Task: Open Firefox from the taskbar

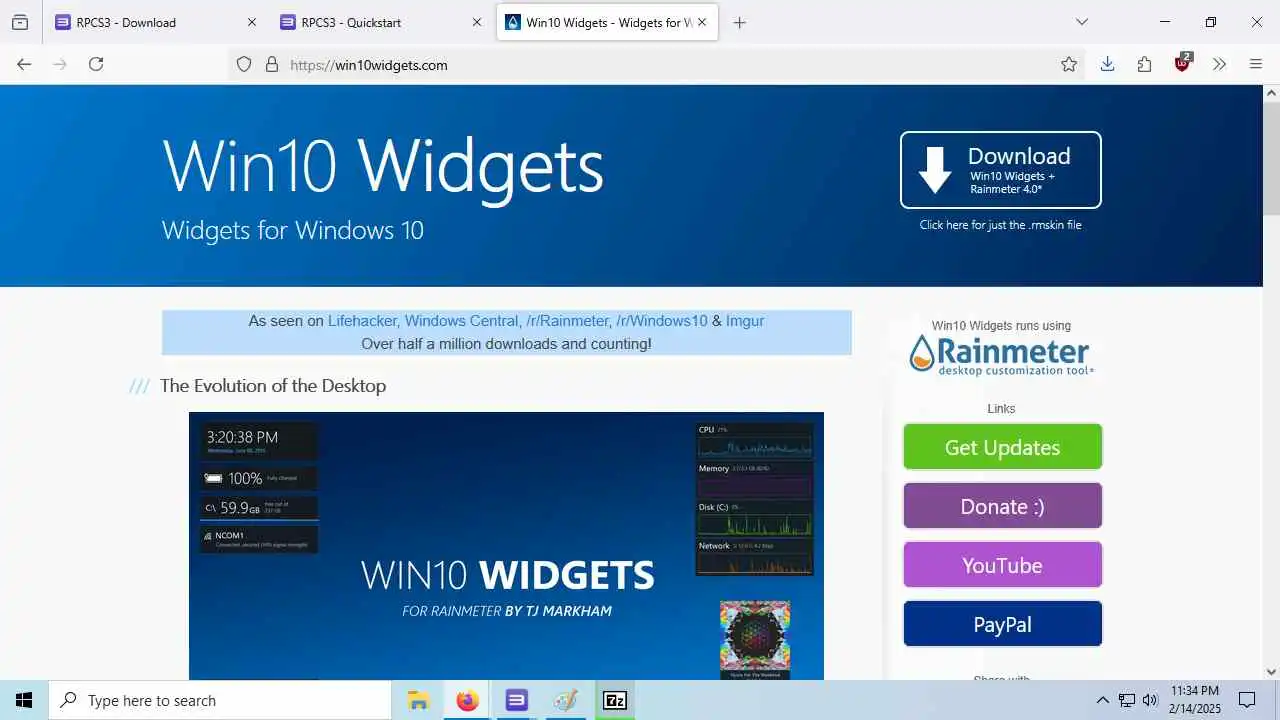Action: click(x=467, y=700)
